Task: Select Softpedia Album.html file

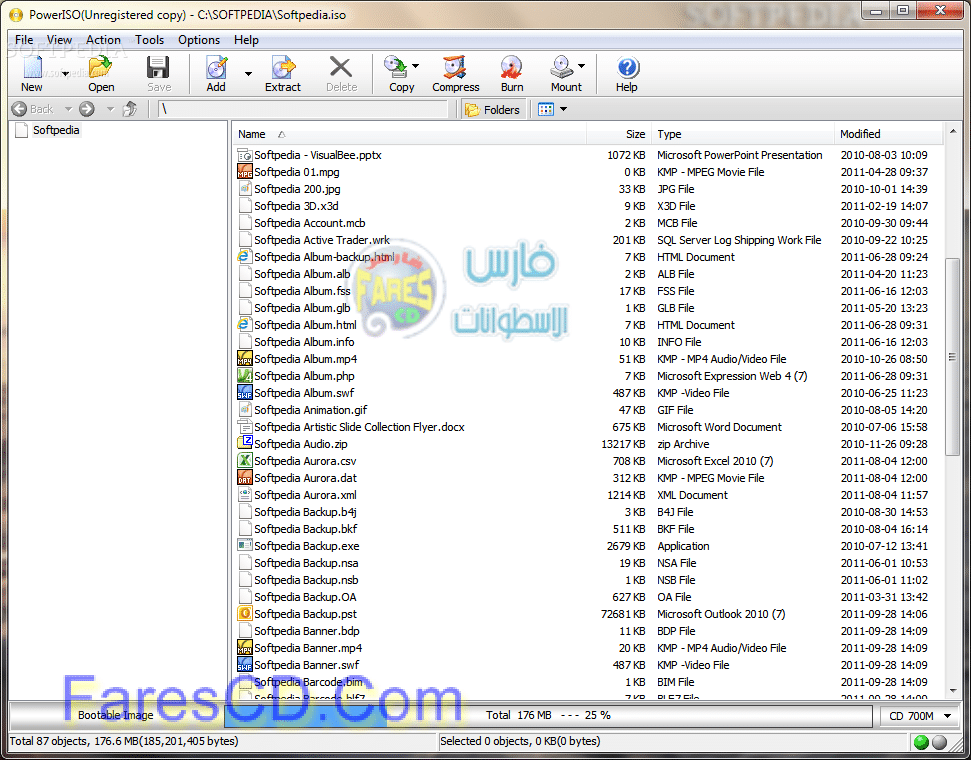Action: (305, 325)
